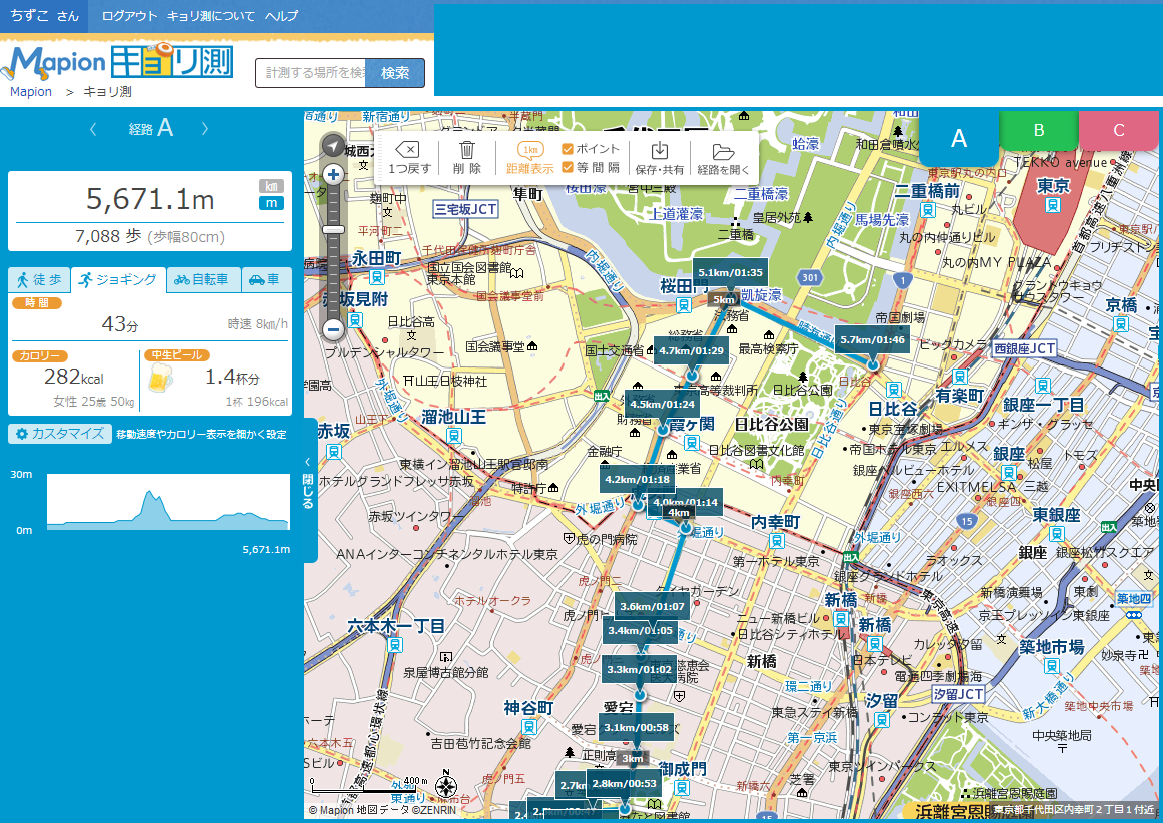Click the 2.8km/00:53 distance label
The image size is (1163, 823).
pos(624,783)
